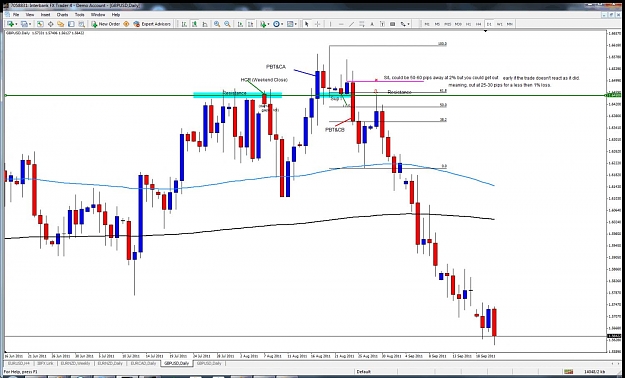This screenshot has width=625, height=378.
Task: Select the Horizontal Line drawing tool
Action: pyautogui.click(x=341, y=24)
